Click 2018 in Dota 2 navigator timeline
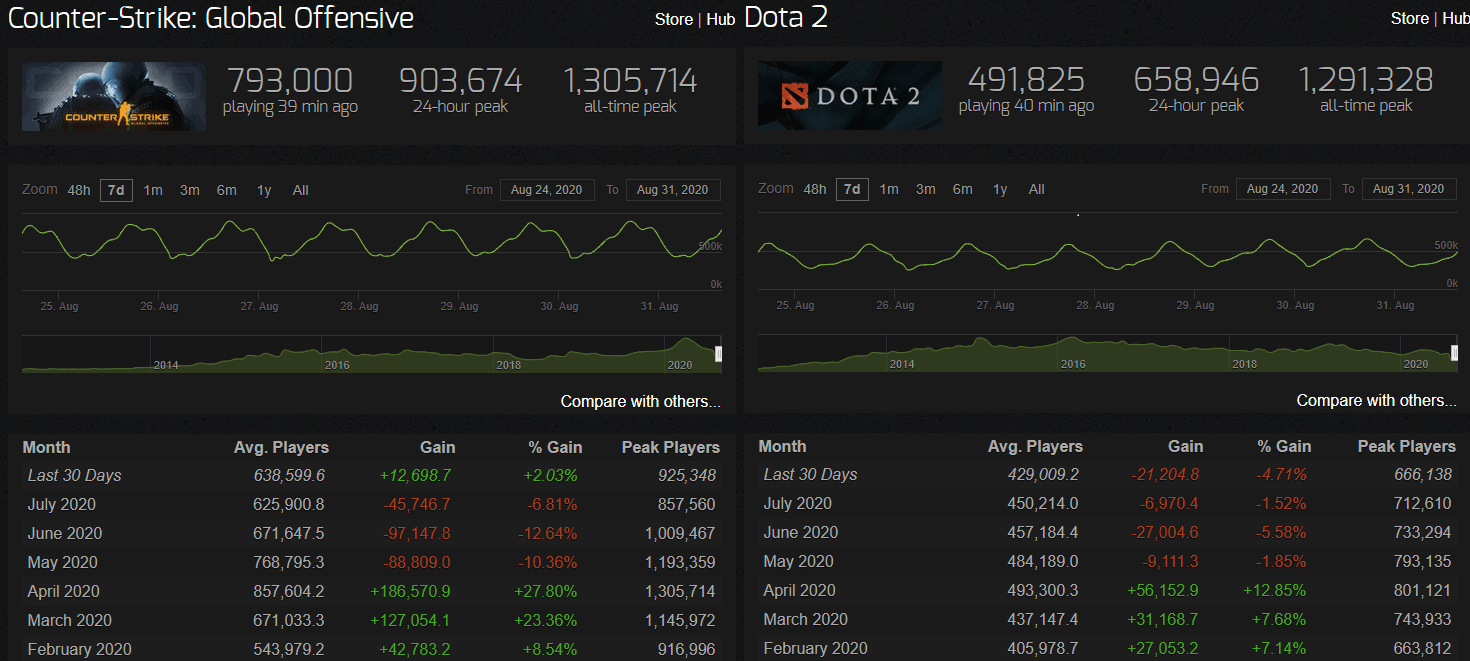Viewport: 1470px width, 661px height. (x=1245, y=364)
